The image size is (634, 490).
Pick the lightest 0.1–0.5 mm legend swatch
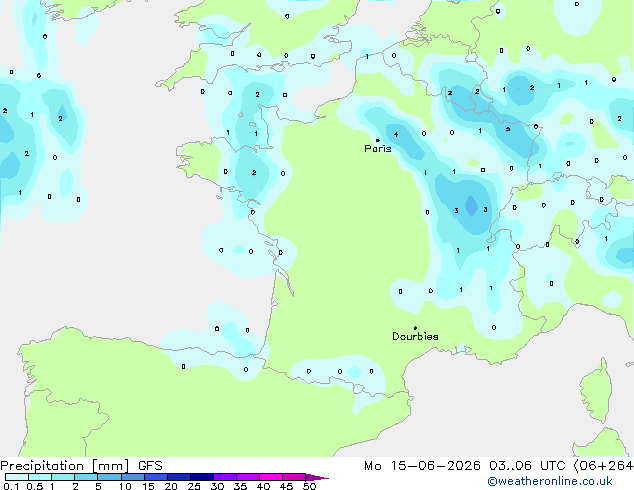click(17, 477)
